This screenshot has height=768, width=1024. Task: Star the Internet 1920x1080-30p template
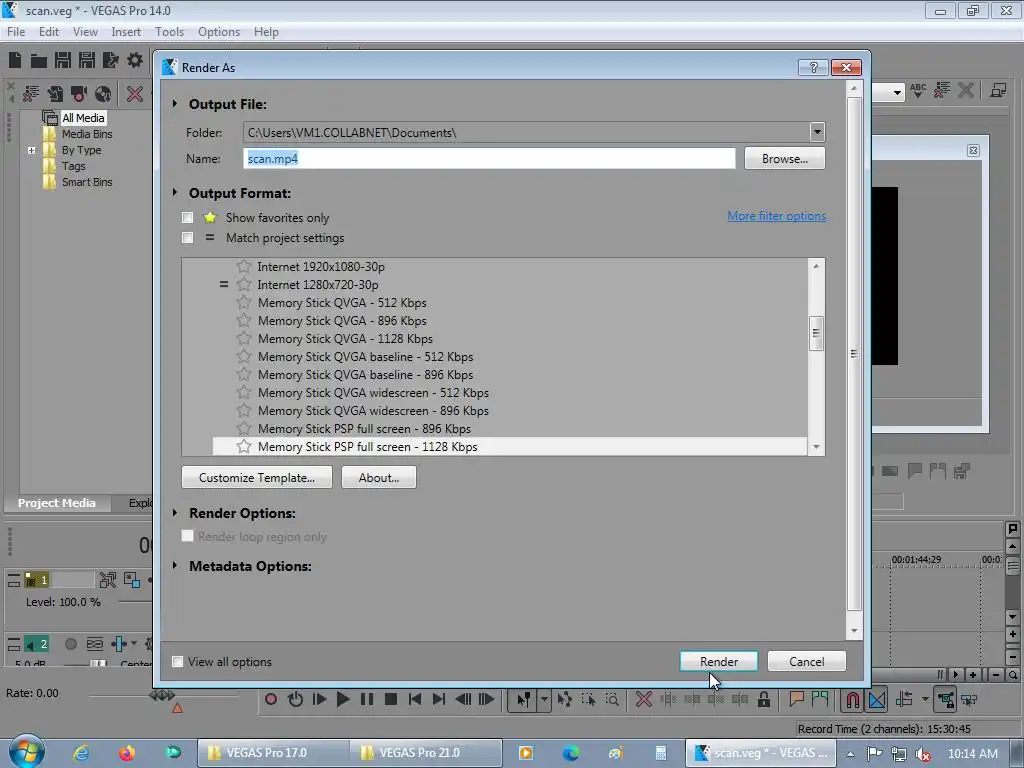[244, 266]
